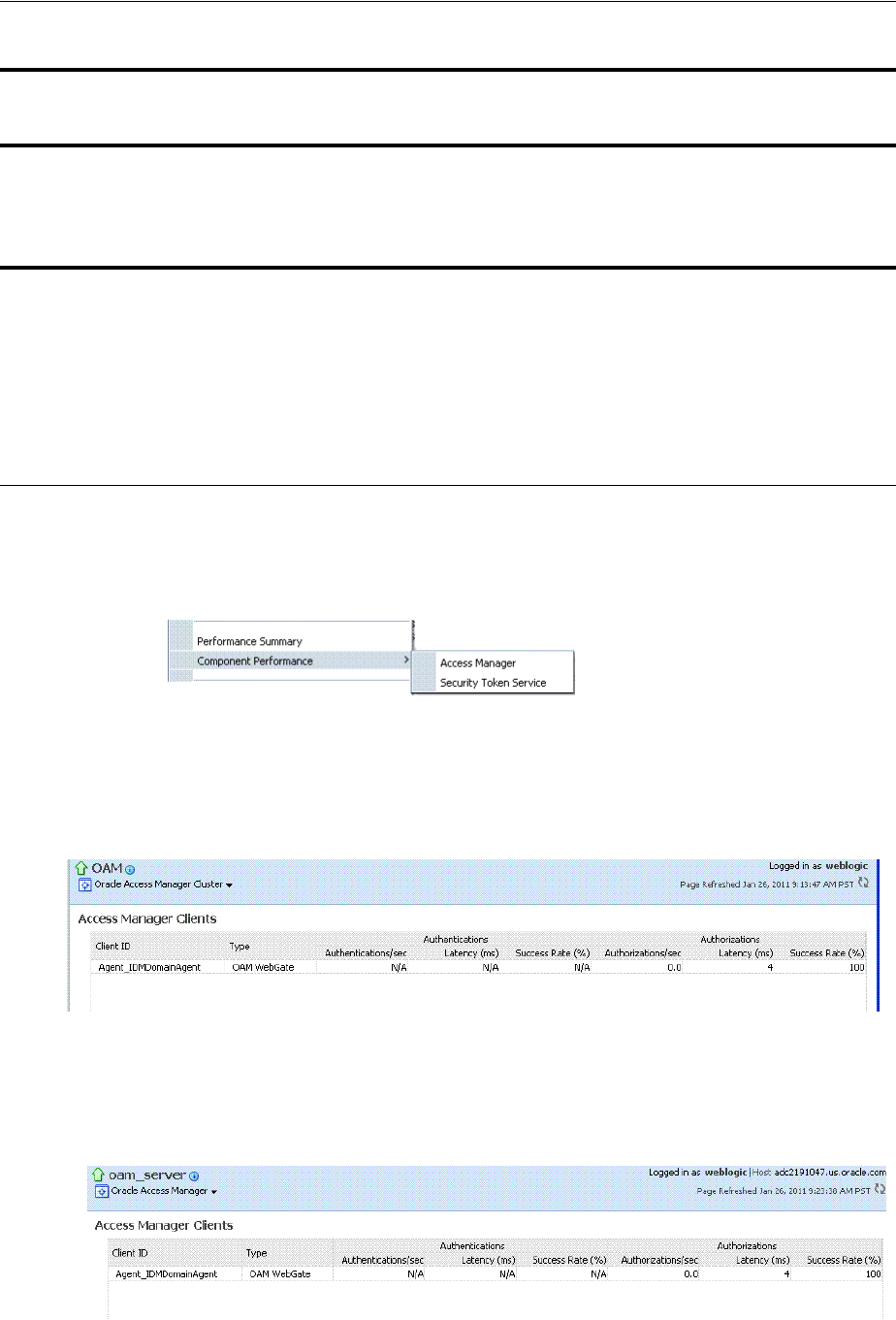Open Component Performance submenu
The height and width of the screenshot is (1320, 896).
pos(255,660)
